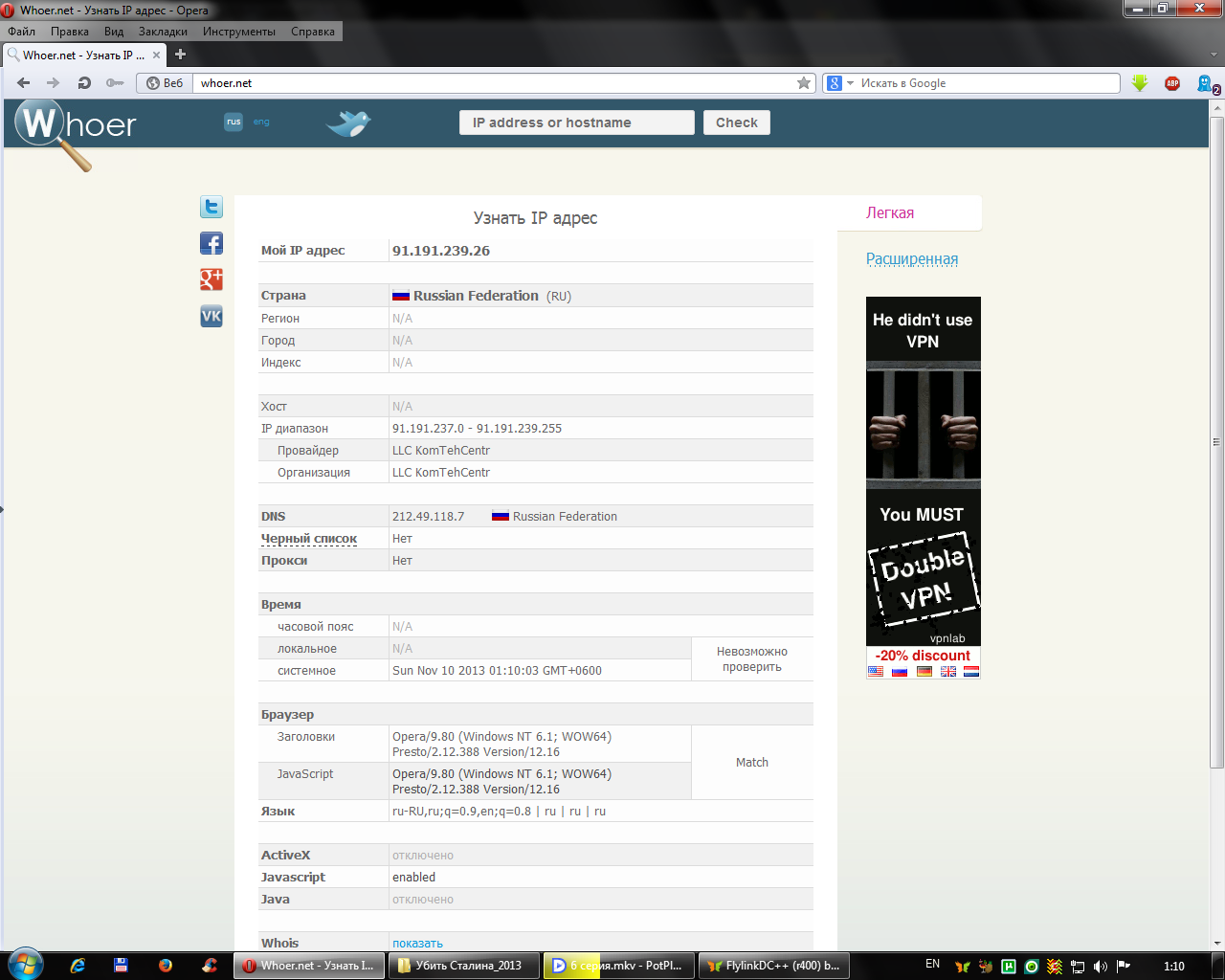
Task: Click the Javascript enabled value
Action: pyautogui.click(x=413, y=878)
